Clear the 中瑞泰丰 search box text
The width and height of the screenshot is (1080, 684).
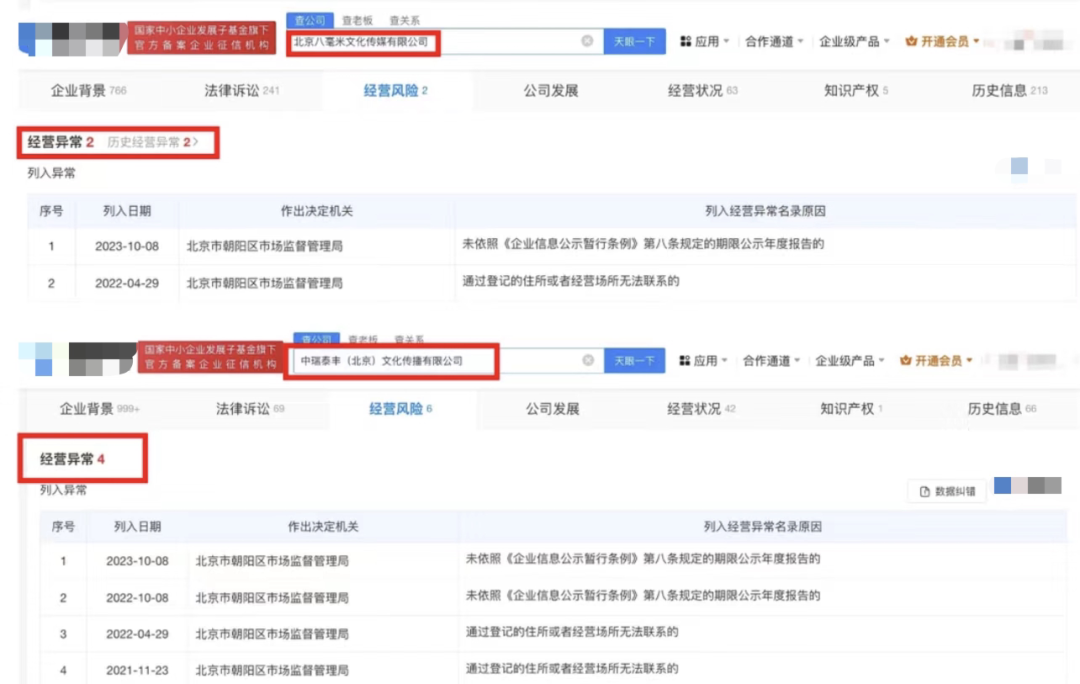pyautogui.click(x=588, y=360)
